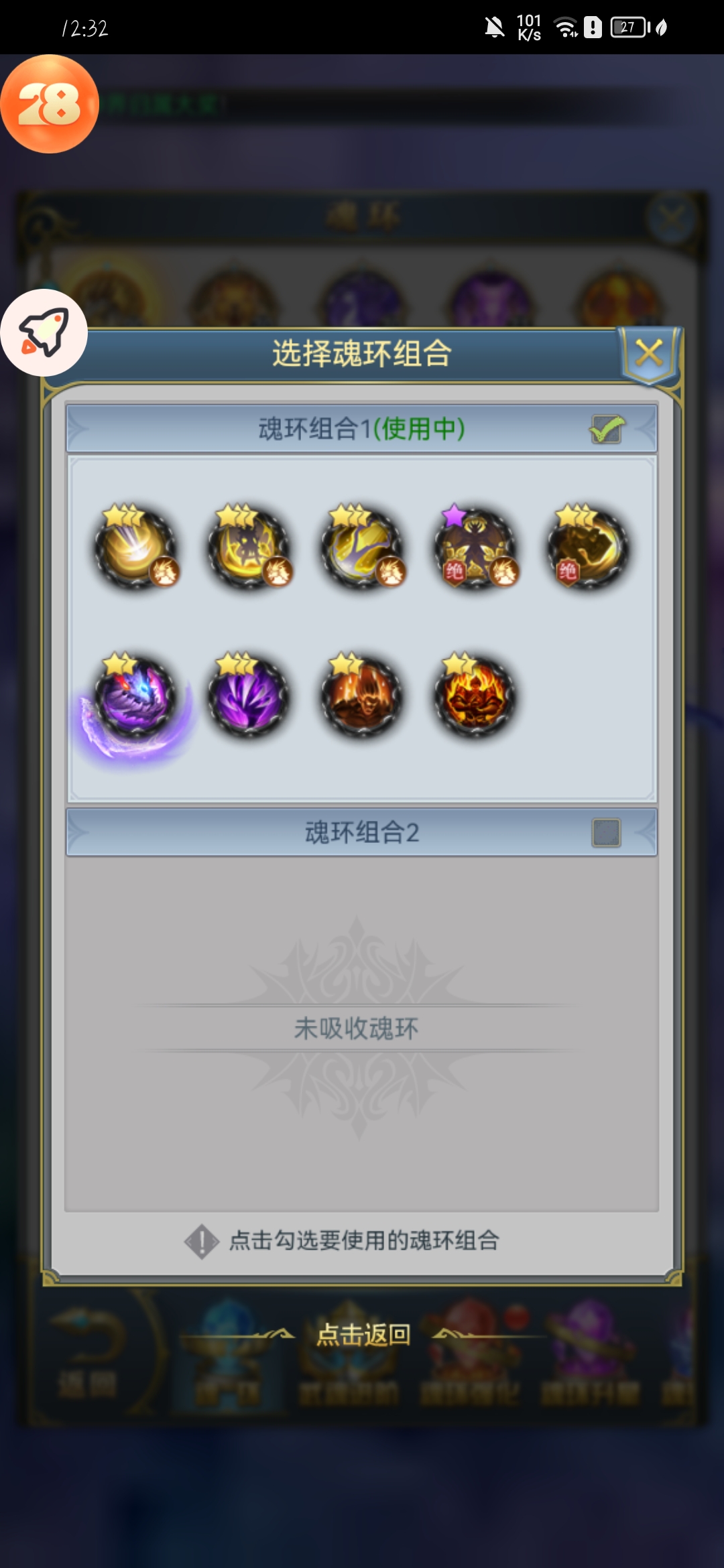Close the 选择魂环组合 dialog
724x1568 pixels.
[x=649, y=353]
